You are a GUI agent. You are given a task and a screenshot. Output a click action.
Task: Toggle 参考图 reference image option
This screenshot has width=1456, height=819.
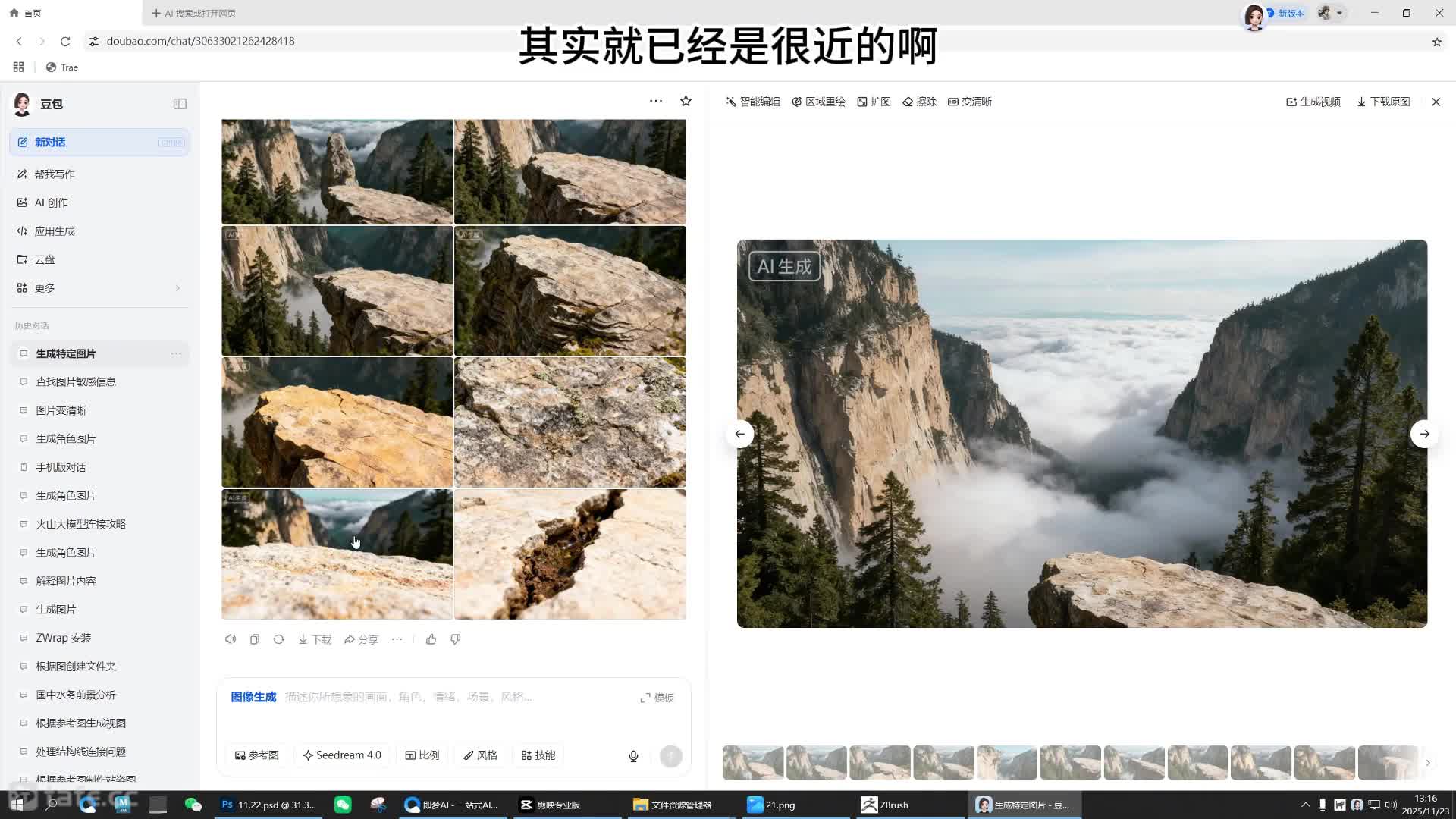click(257, 755)
